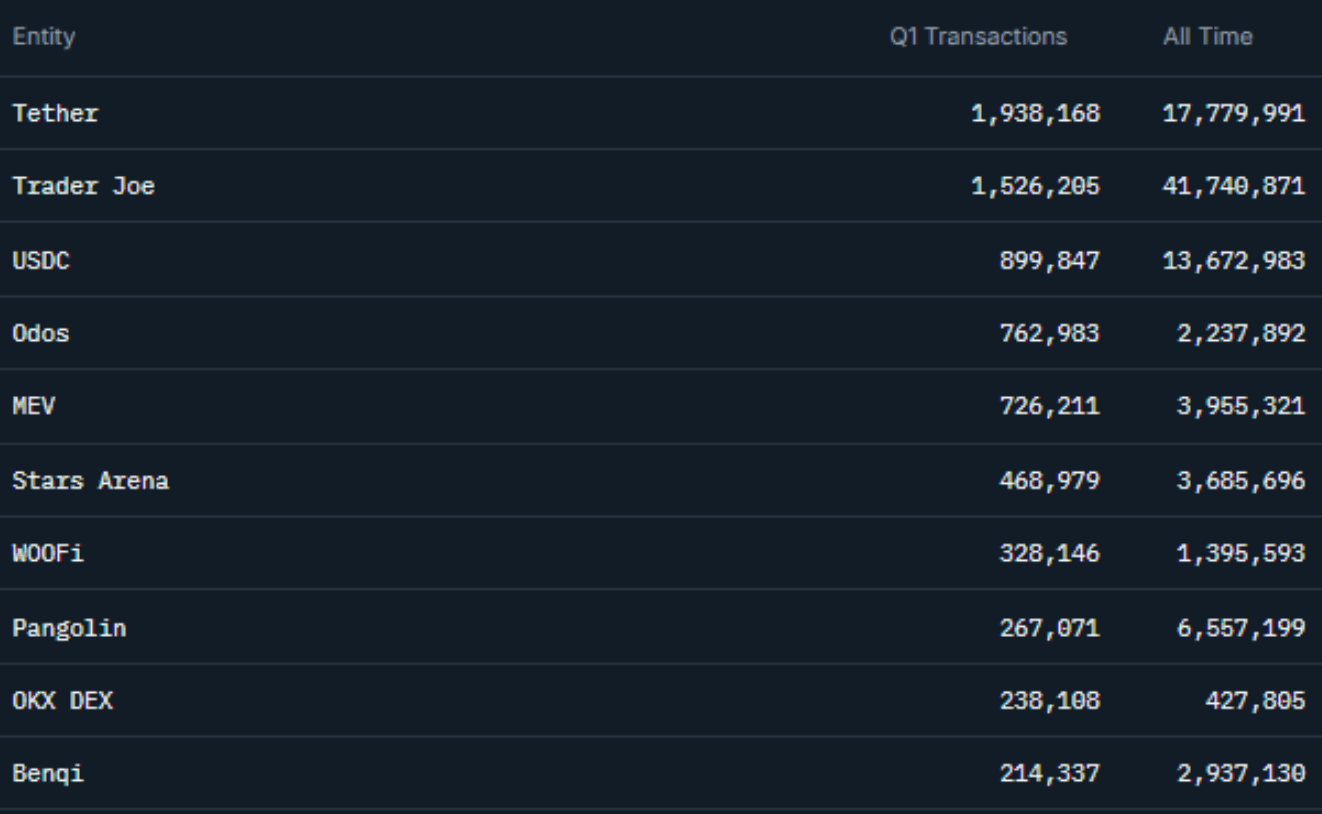Click the USDC entity name
Screen dimensions: 1322x814
click(41, 260)
